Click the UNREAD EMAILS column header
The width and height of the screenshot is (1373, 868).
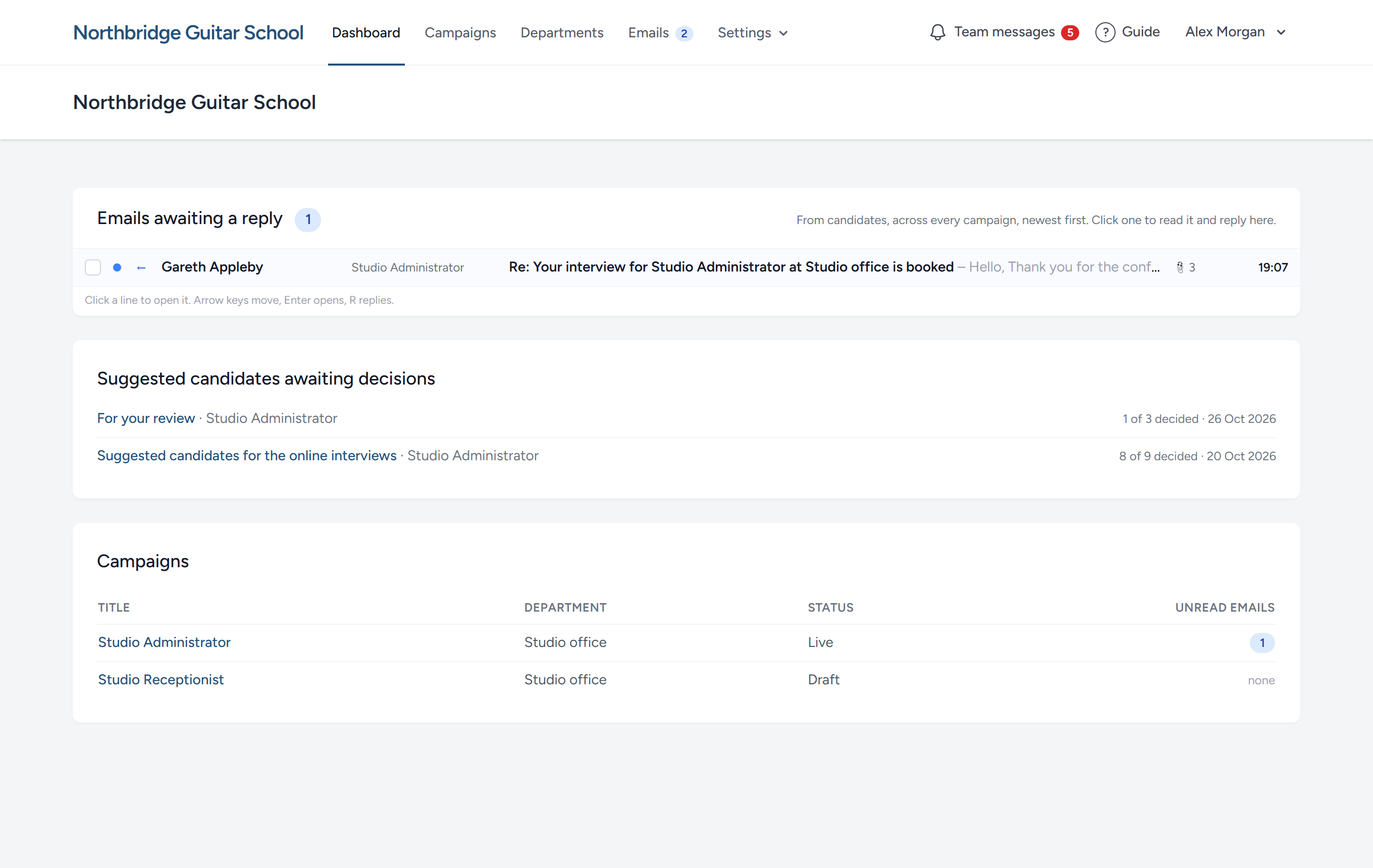1224,608
